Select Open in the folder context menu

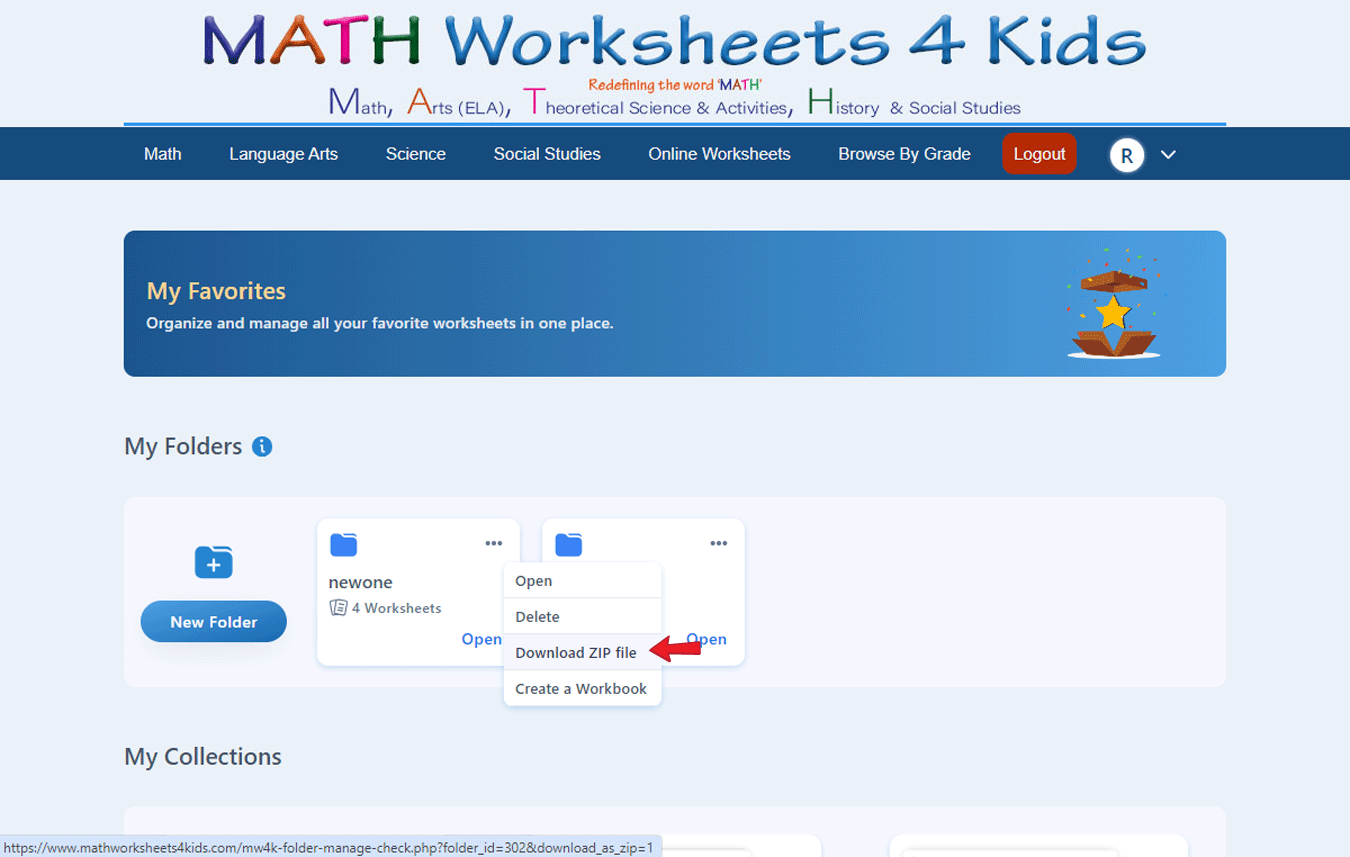click(583, 581)
